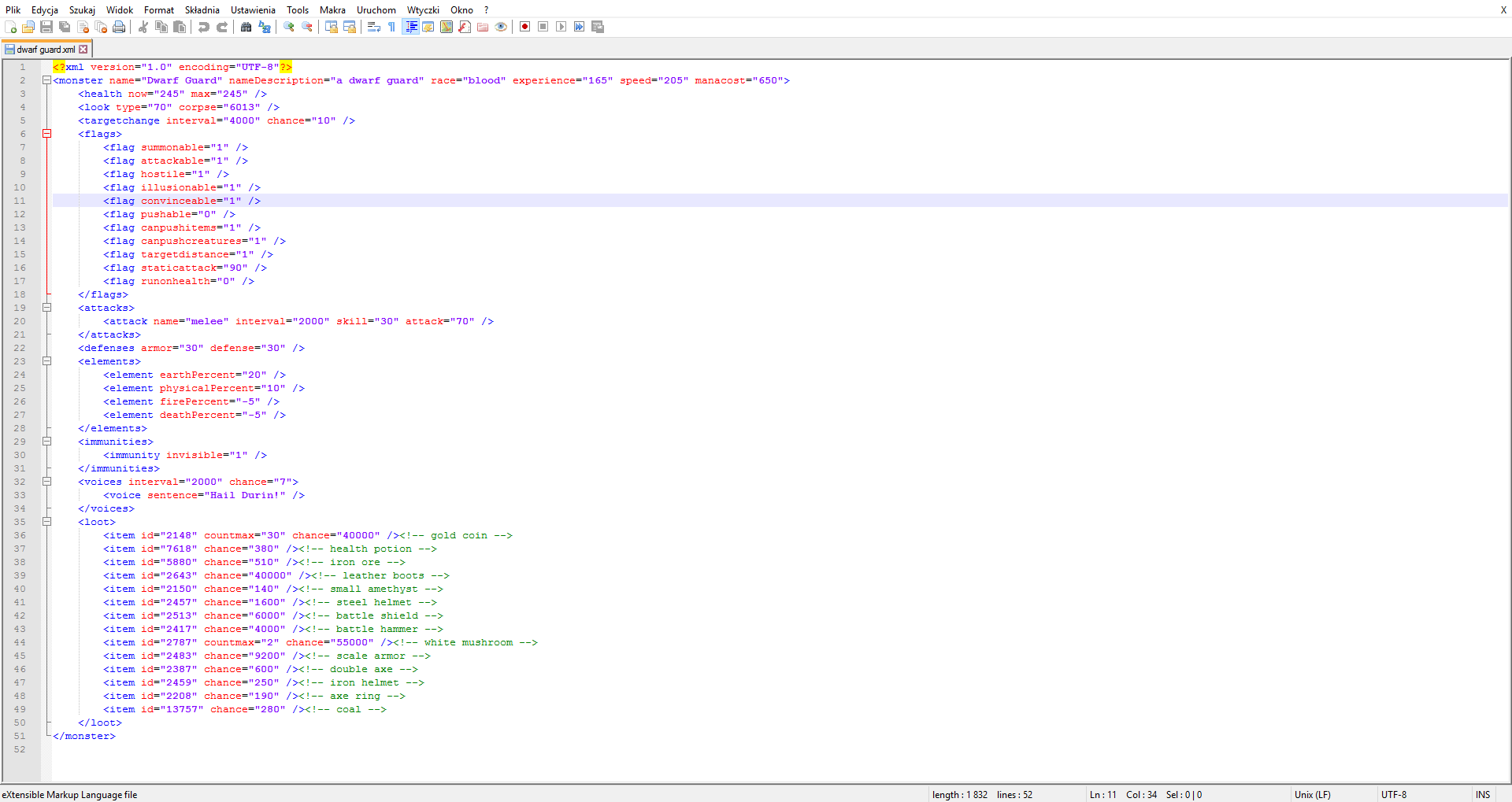Open the Szukaj menu
The height and width of the screenshot is (802, 1512).
[x=82, y=9]
